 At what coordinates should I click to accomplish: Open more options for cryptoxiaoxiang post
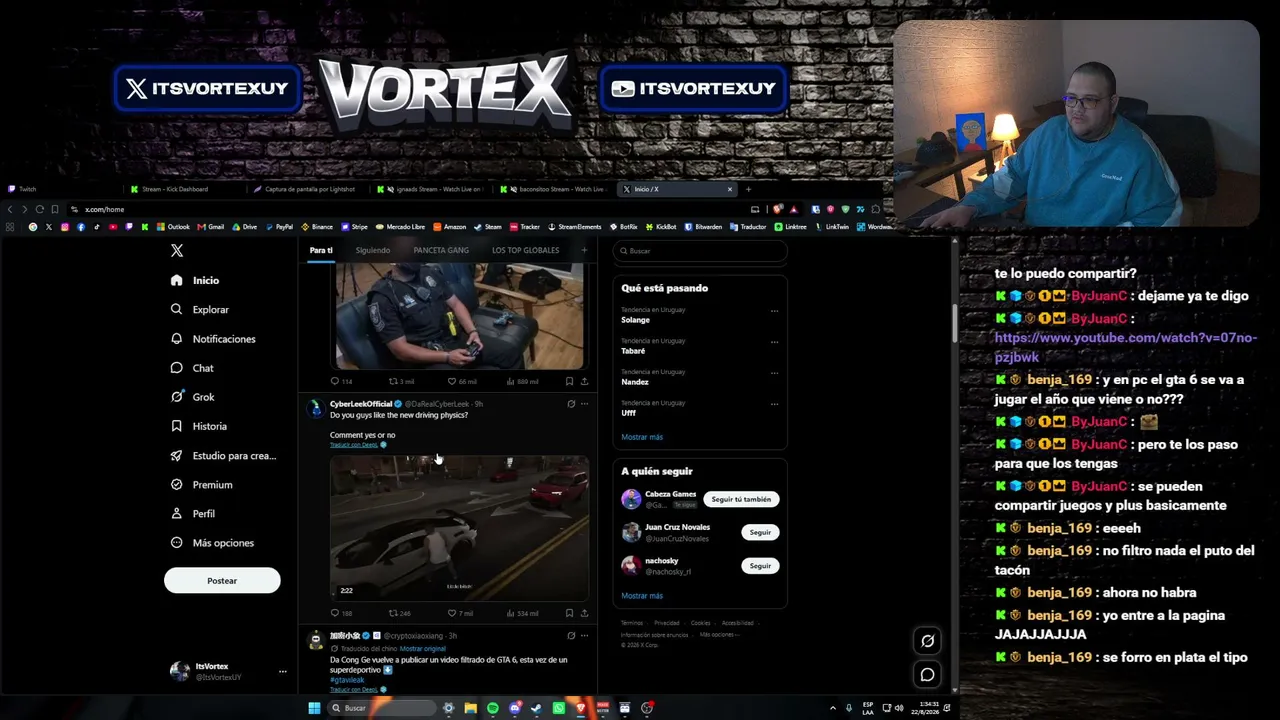pyautogui.click(x=585, y=636)
